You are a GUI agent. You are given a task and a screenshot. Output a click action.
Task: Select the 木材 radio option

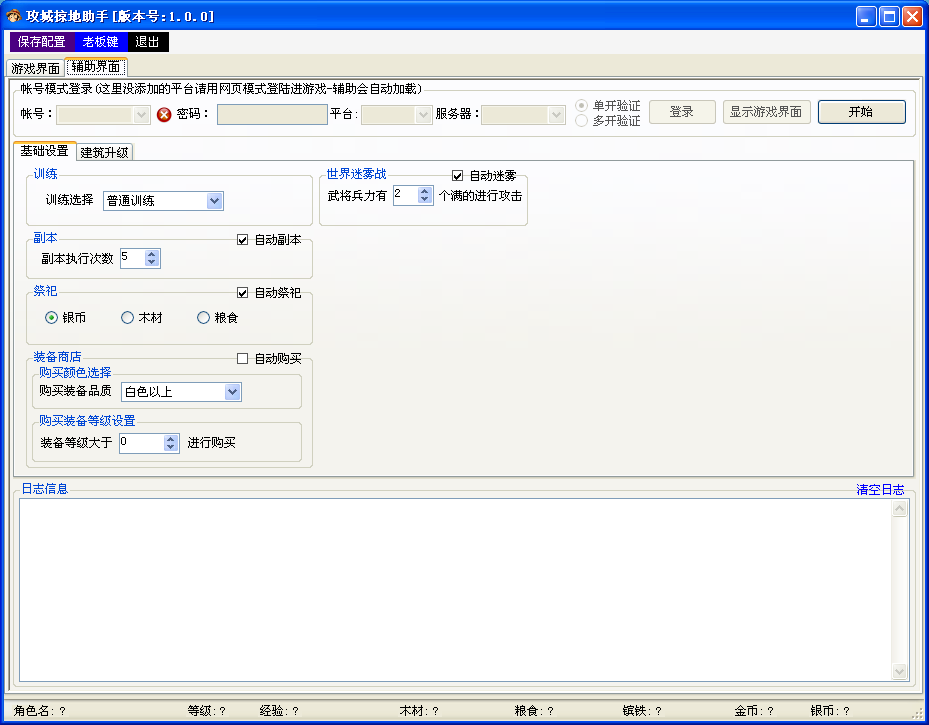127,318
